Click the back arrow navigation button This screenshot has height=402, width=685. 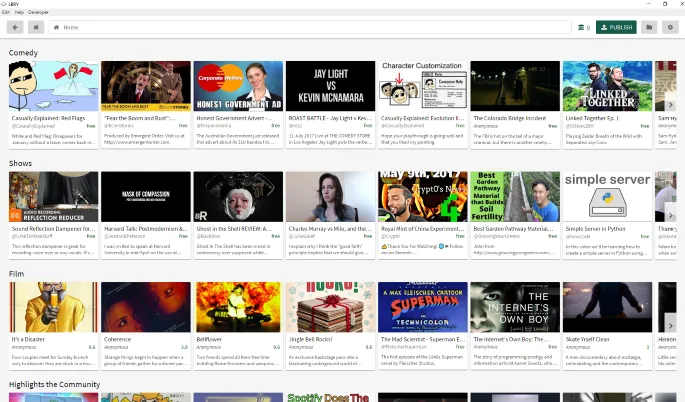[15, 27]
